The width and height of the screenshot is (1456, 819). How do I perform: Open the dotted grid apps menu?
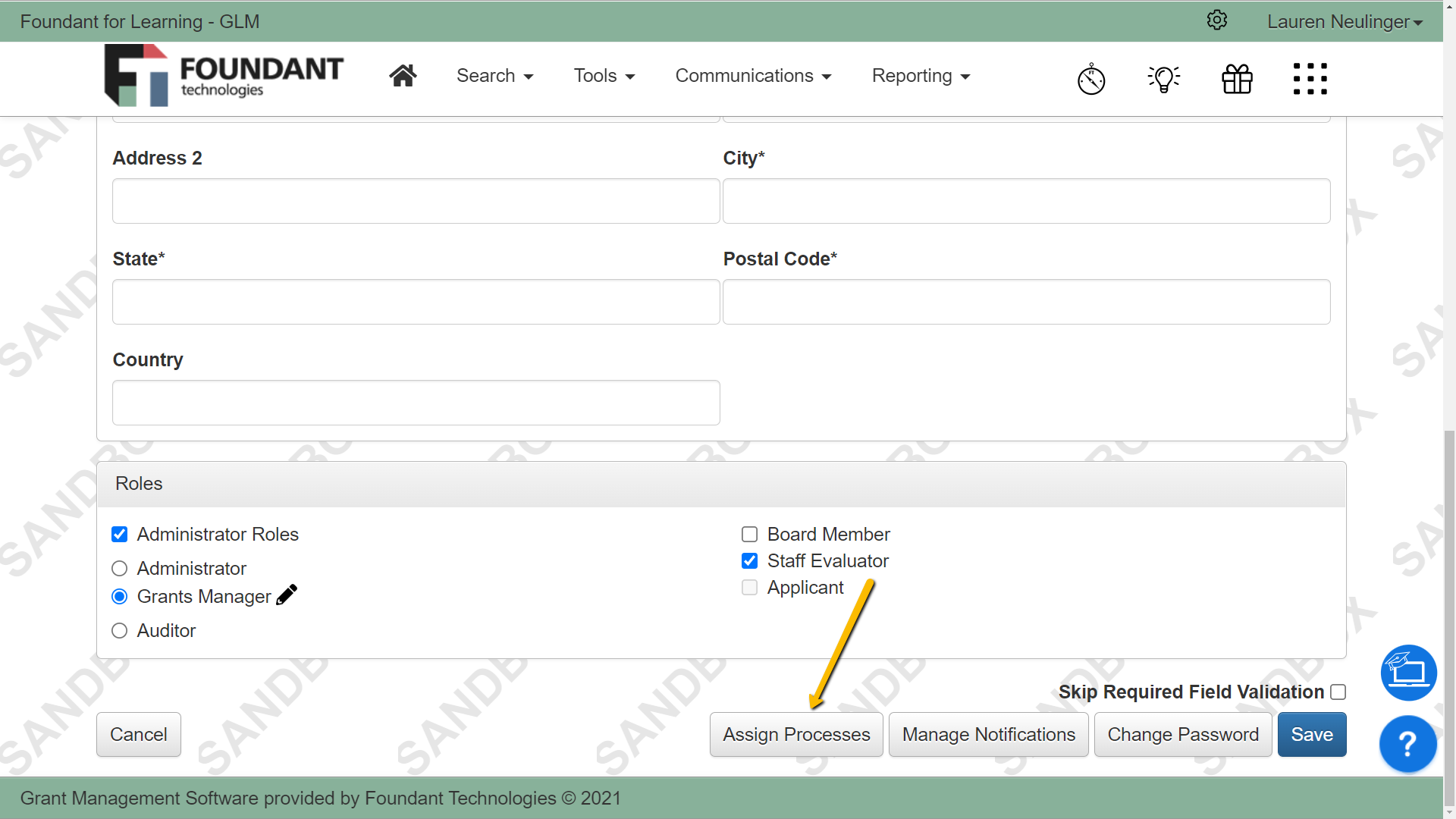(1310, 79)
